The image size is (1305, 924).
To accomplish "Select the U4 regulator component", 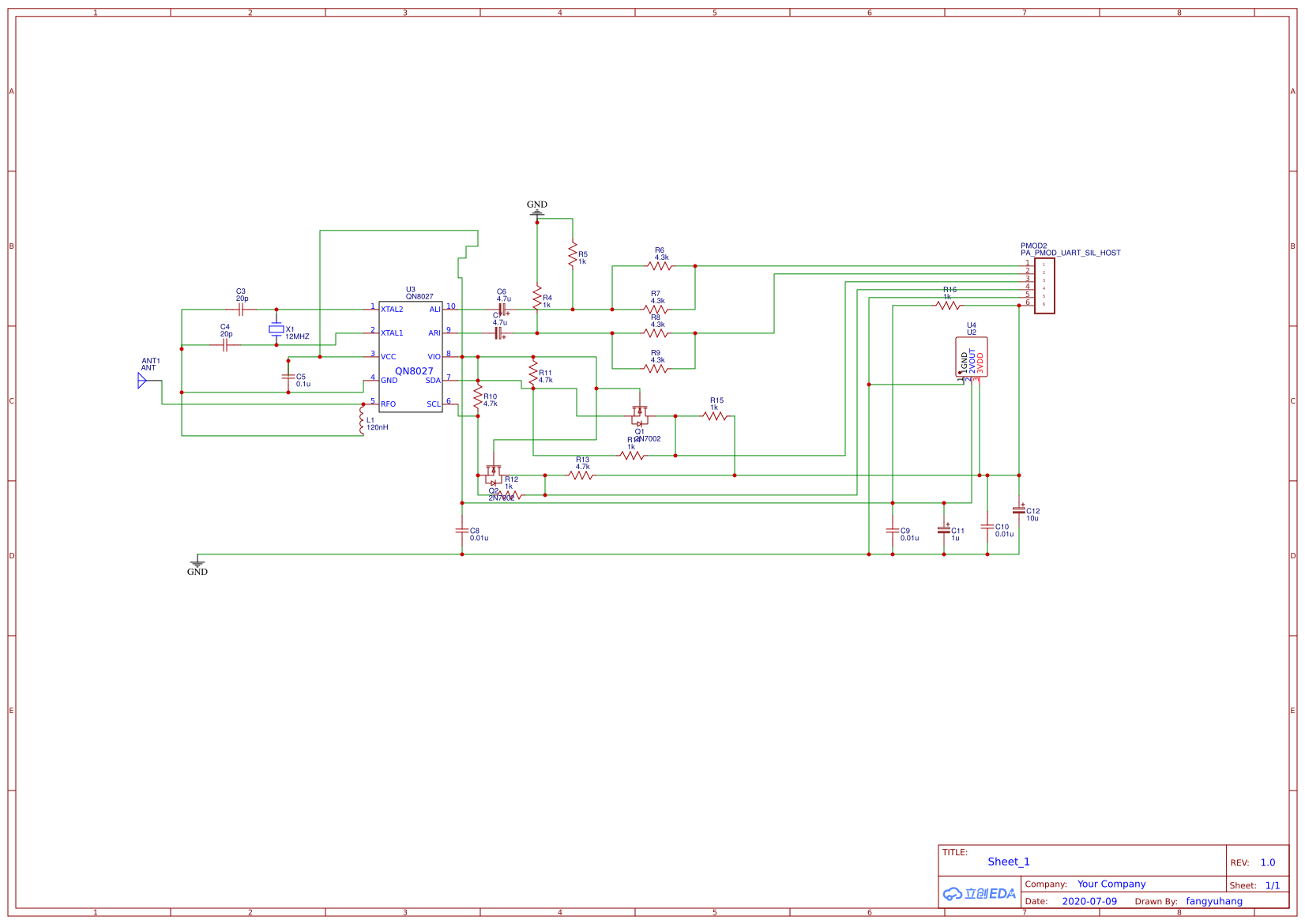I will 972,358.
